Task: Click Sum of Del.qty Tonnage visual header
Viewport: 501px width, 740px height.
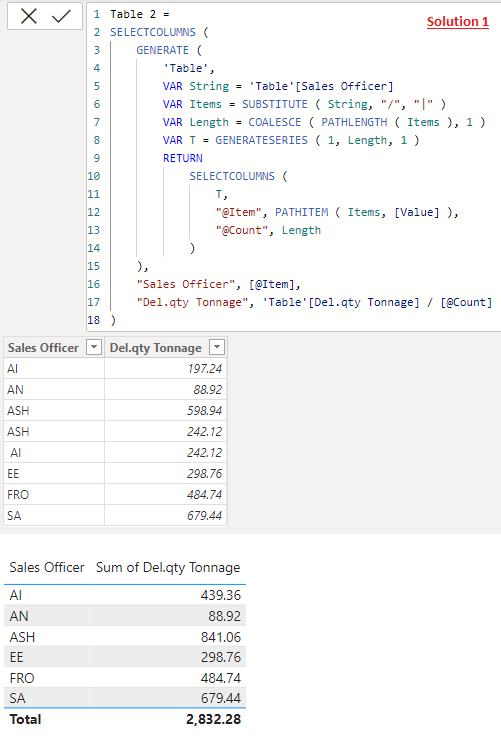Action: point(168,567)
